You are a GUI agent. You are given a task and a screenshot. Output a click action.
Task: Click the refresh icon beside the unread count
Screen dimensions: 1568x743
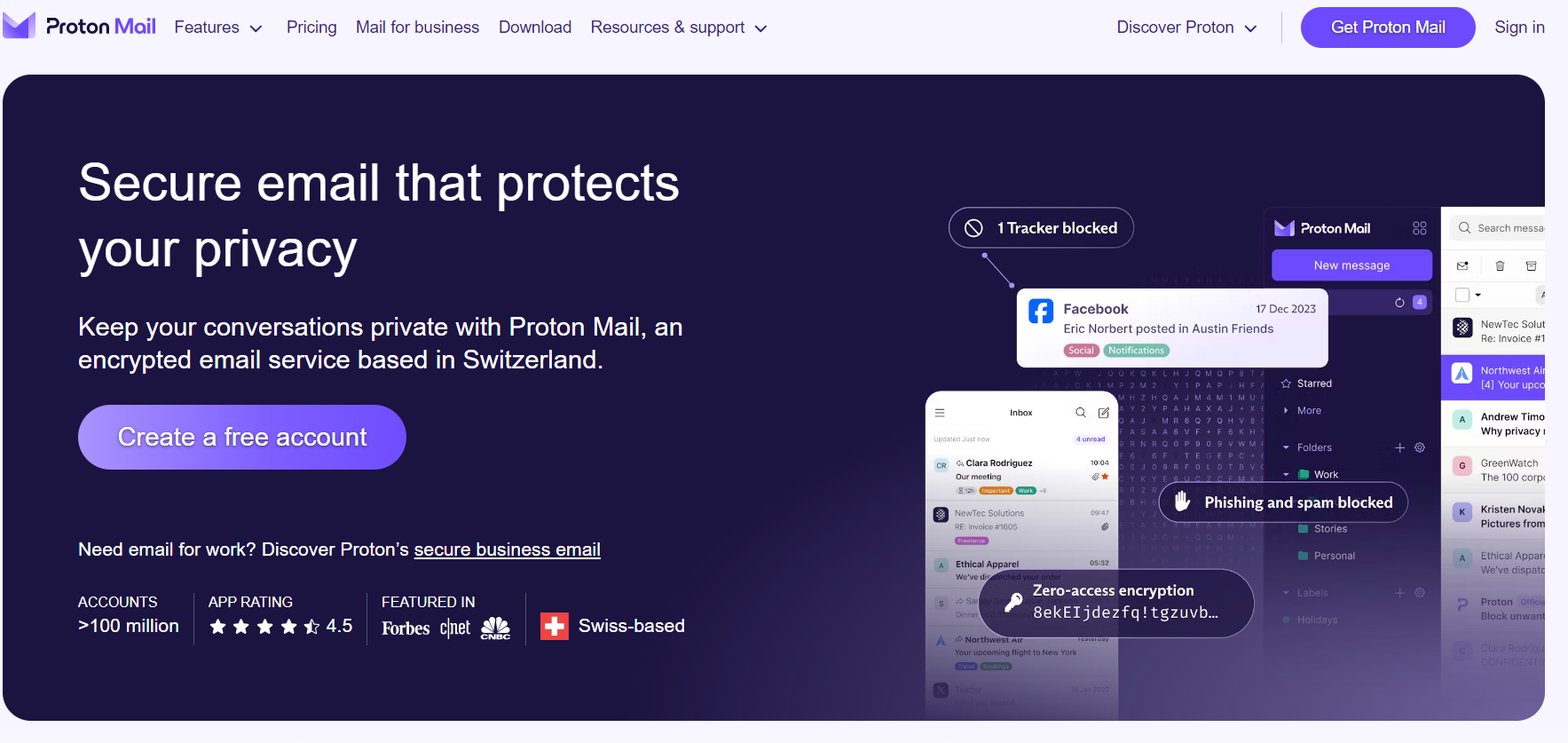(x=1399, y=303)
